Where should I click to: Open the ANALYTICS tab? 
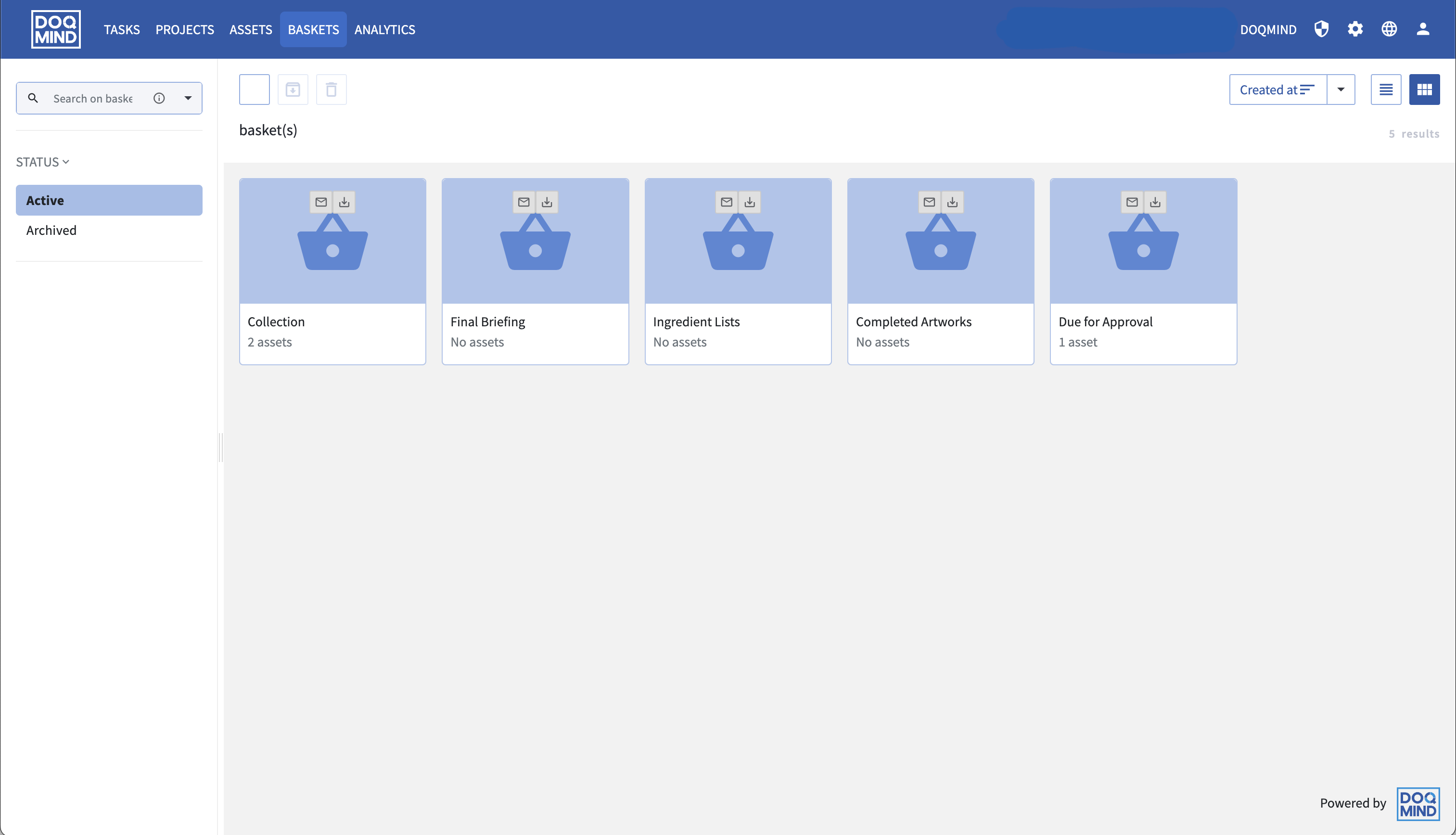pyautogui.click(x=384, y=29)
